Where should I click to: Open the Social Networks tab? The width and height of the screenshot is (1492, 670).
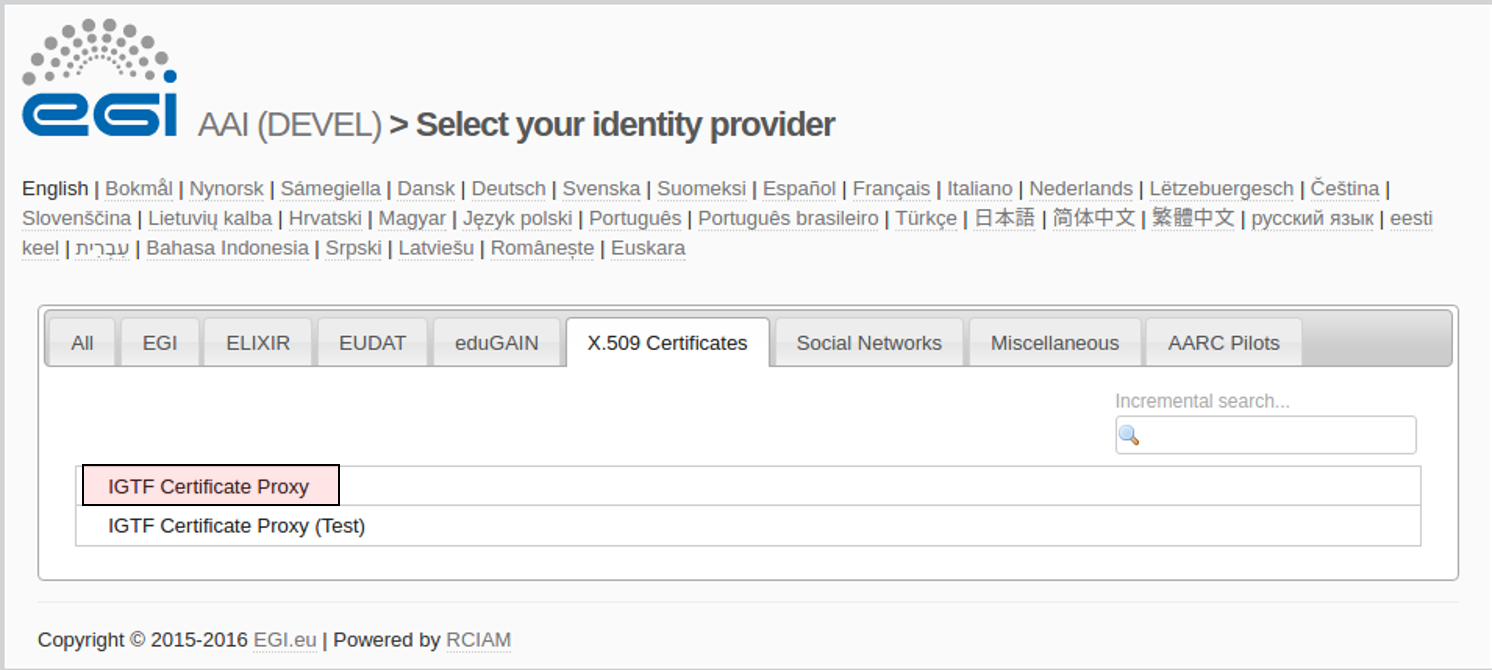(869, 343)
